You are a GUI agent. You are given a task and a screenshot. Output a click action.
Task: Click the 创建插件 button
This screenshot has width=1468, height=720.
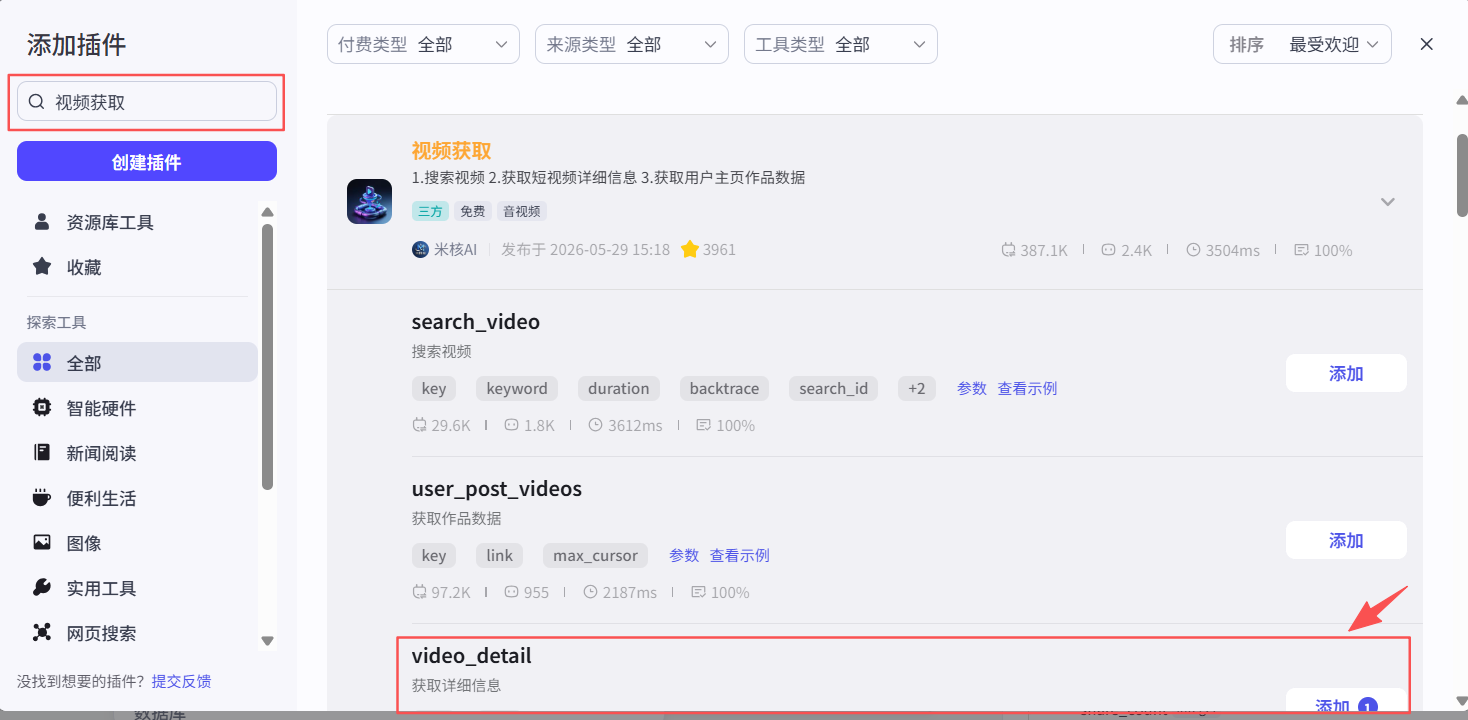click(x=147, y=161)
